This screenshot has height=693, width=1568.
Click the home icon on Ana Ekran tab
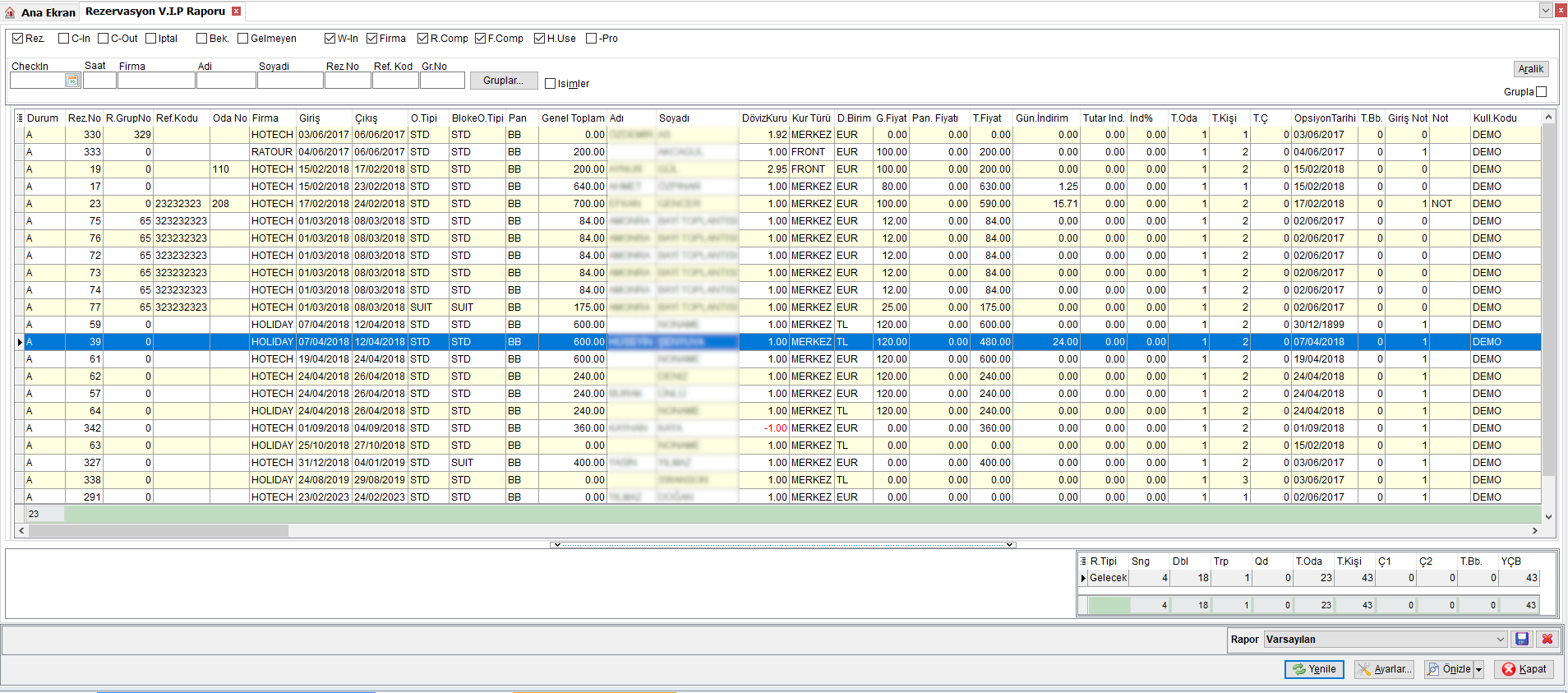click(10, 12)
